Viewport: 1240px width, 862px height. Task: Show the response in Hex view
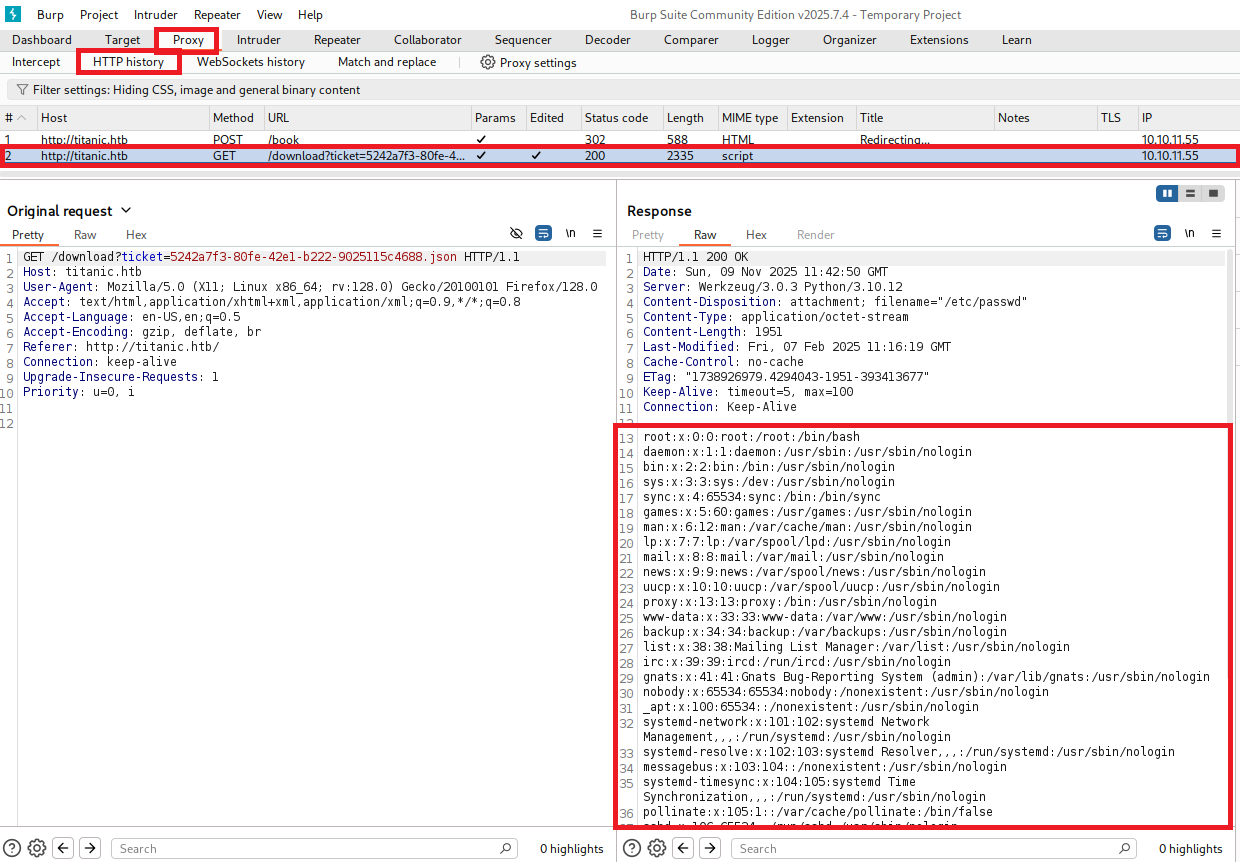coord(756,235)
